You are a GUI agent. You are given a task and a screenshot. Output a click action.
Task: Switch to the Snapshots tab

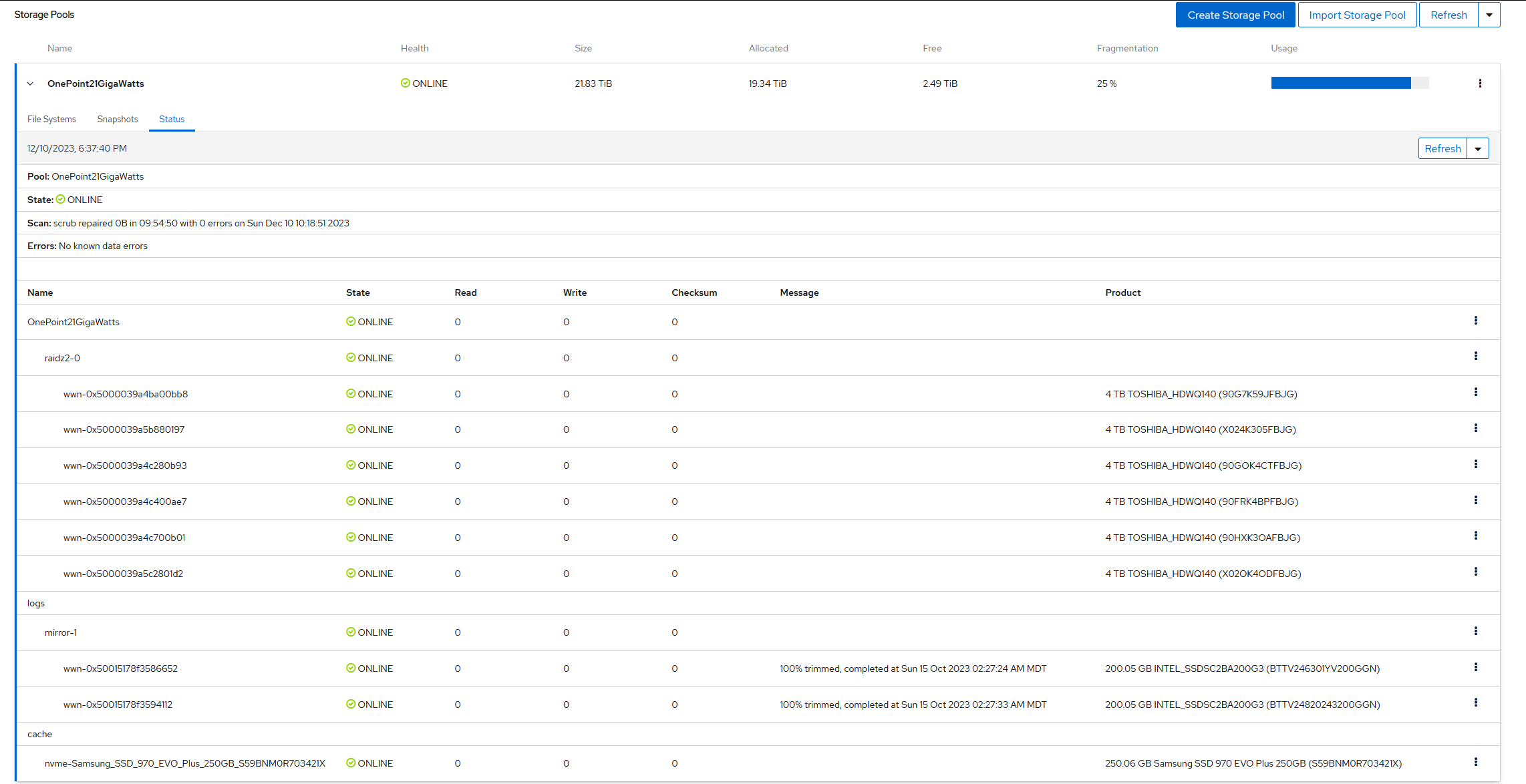pos(118,120)
